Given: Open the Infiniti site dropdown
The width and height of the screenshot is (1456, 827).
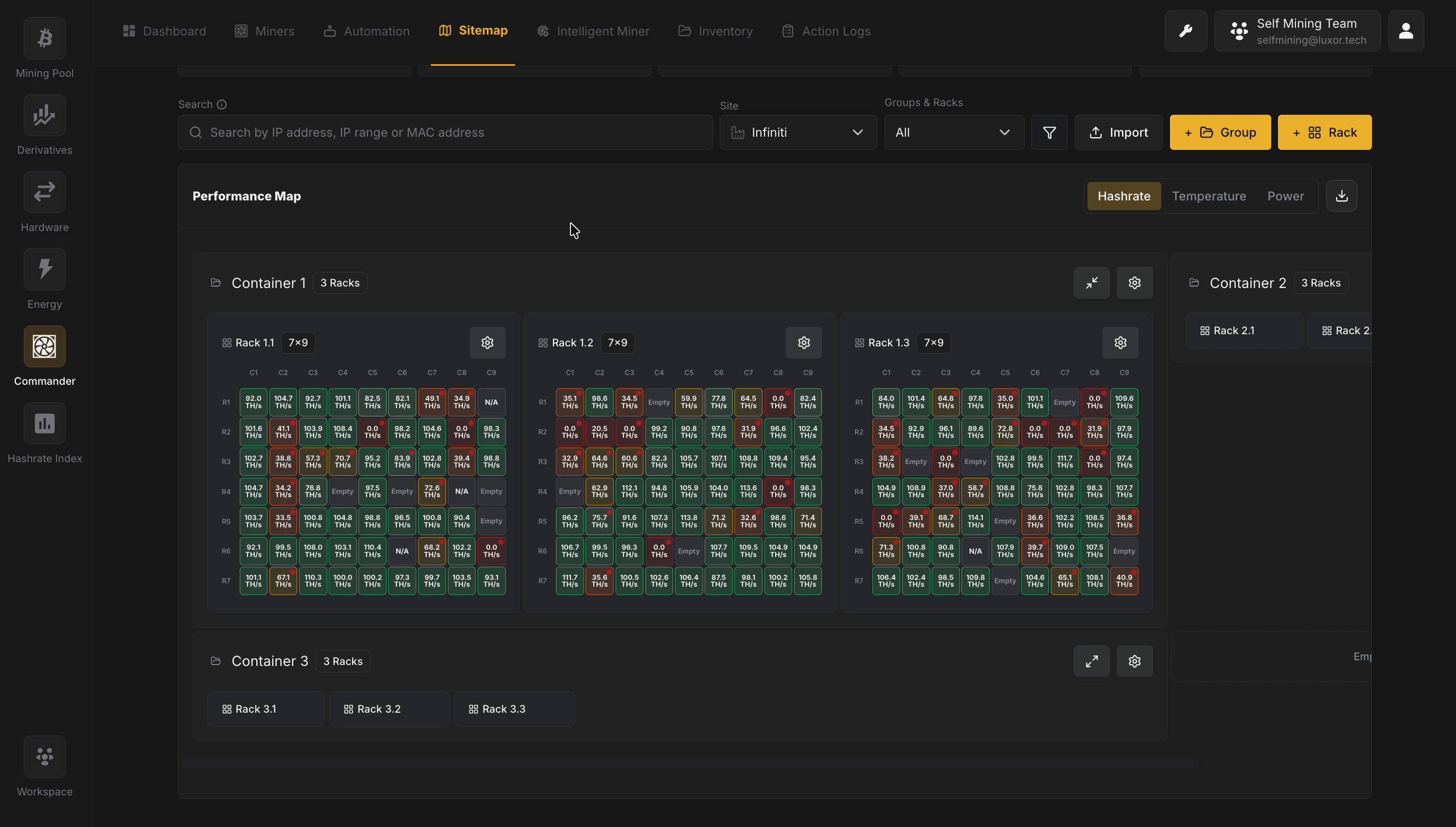Looking at the screenshot, I should (798, 132).
